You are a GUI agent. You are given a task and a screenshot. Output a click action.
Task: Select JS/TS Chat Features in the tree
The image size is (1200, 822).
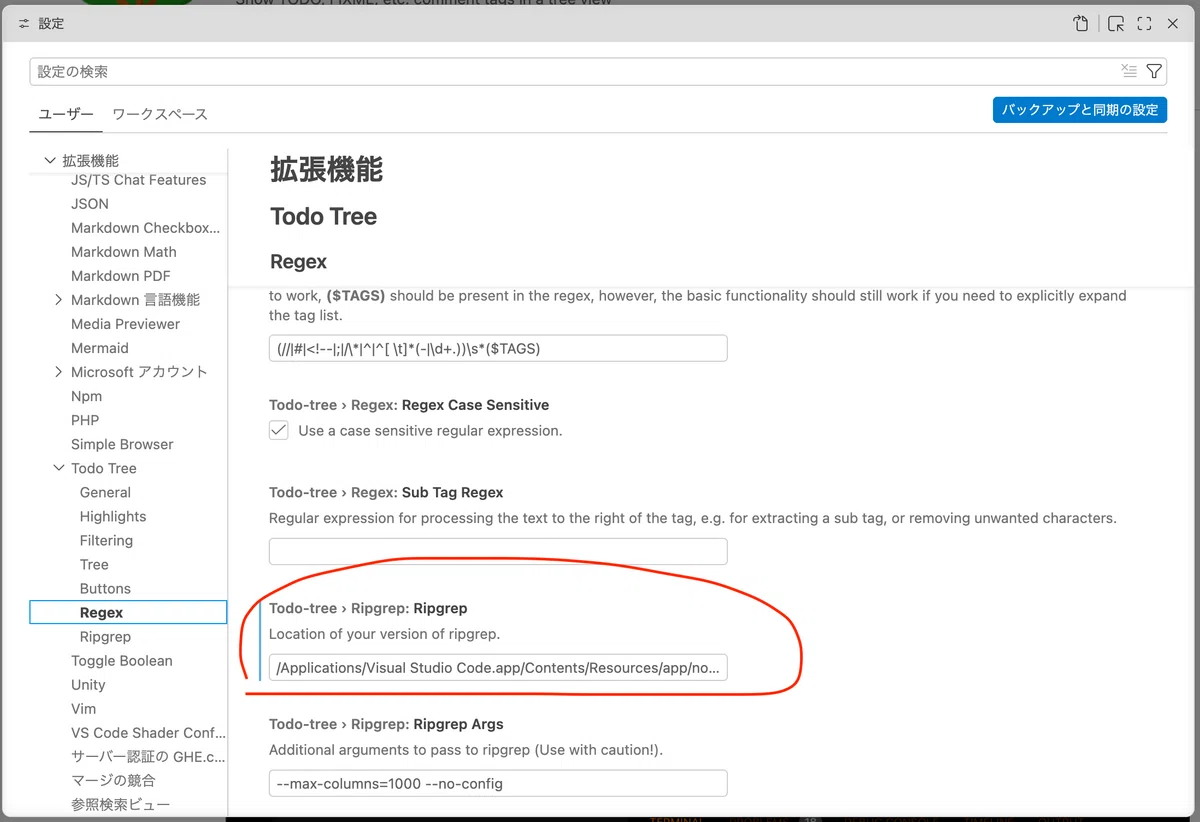[139, 180]
